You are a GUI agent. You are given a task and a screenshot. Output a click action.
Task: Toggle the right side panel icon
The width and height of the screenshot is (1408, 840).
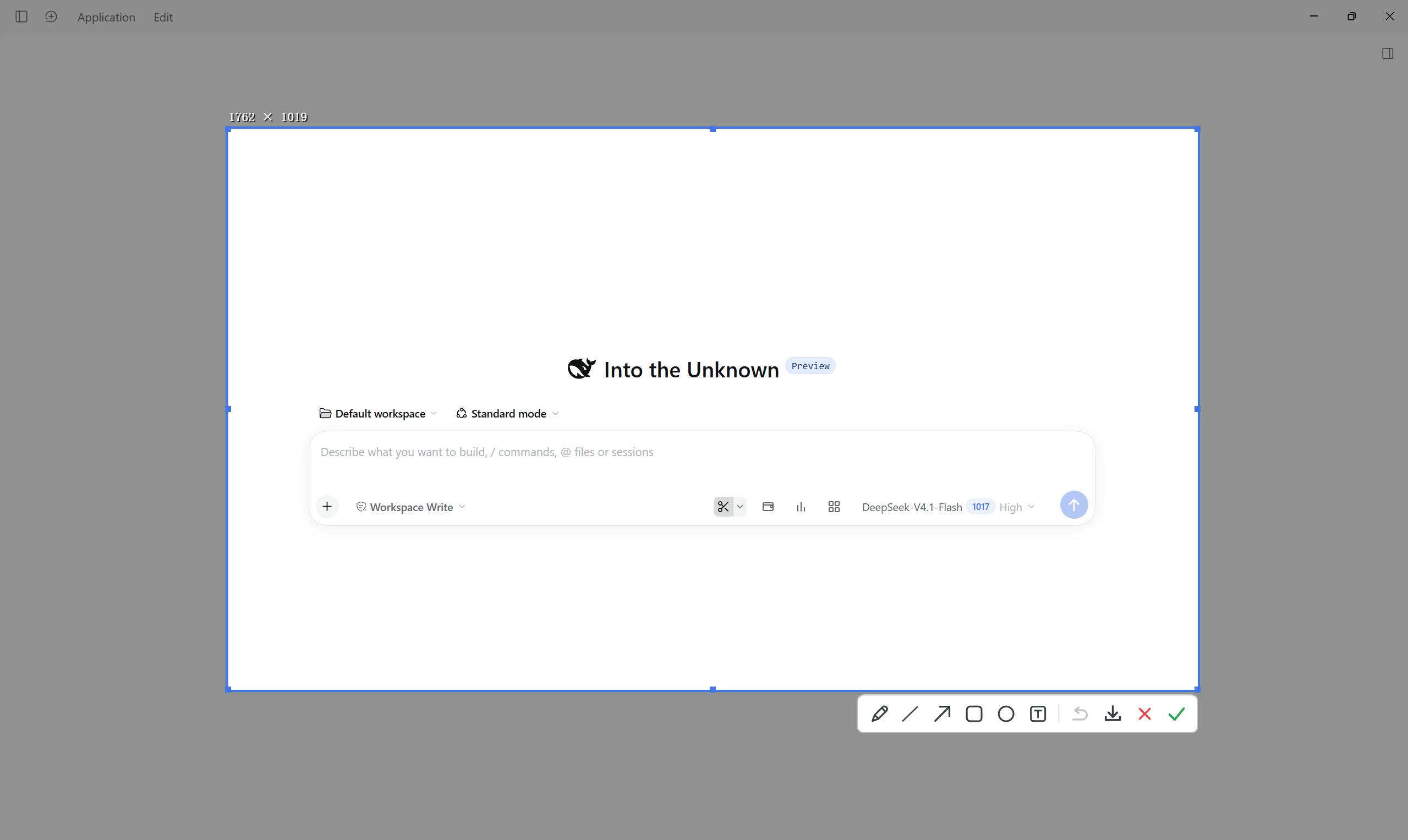1388,54
